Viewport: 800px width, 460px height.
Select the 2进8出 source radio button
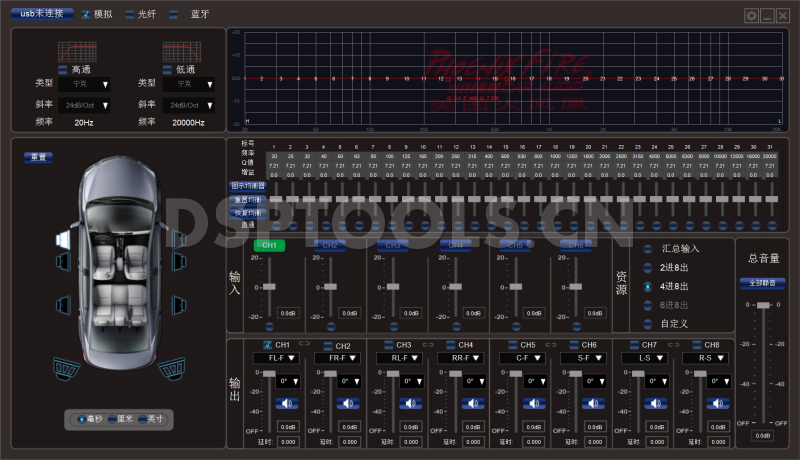(x=647, y=267)
